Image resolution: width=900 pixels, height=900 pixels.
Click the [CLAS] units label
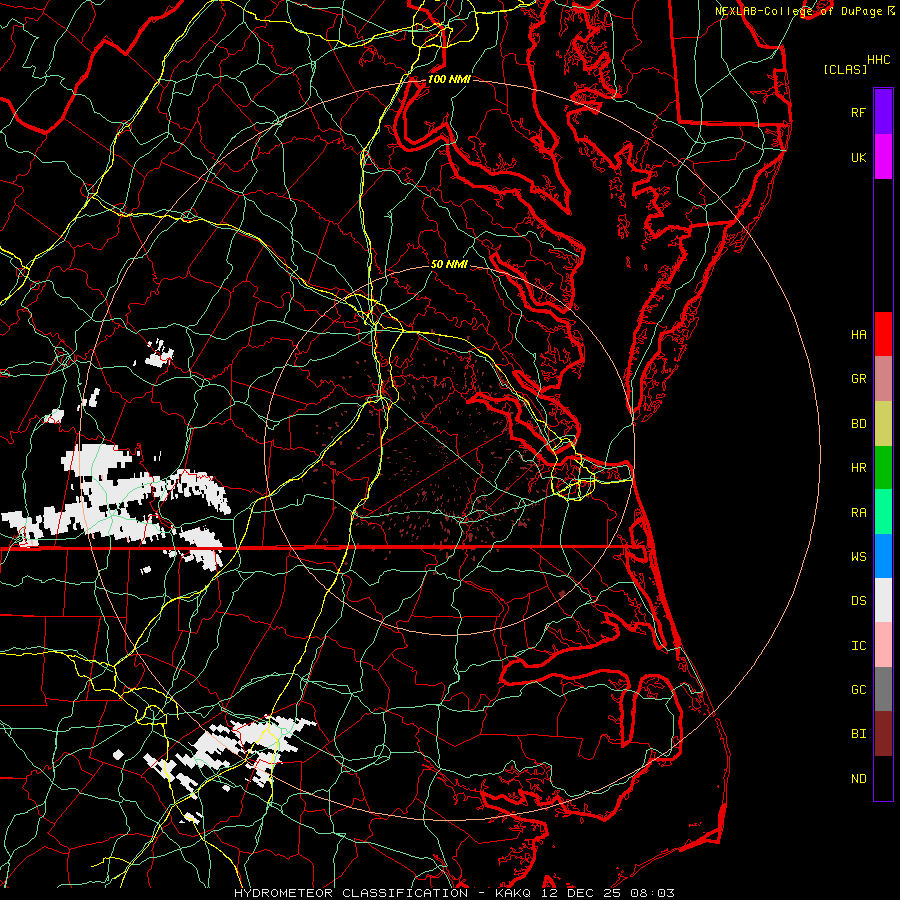pyautogui.click(x=845, y=69)
